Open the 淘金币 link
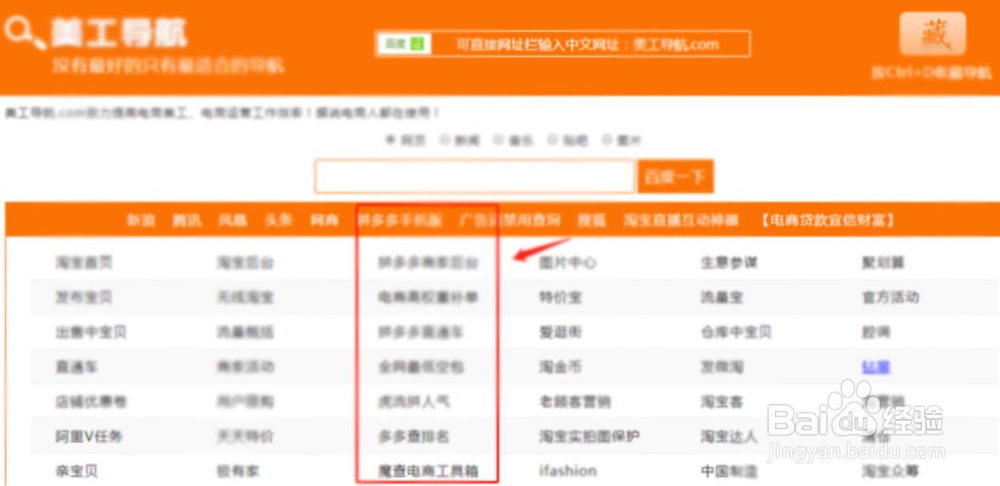 [x=561, y=367]
